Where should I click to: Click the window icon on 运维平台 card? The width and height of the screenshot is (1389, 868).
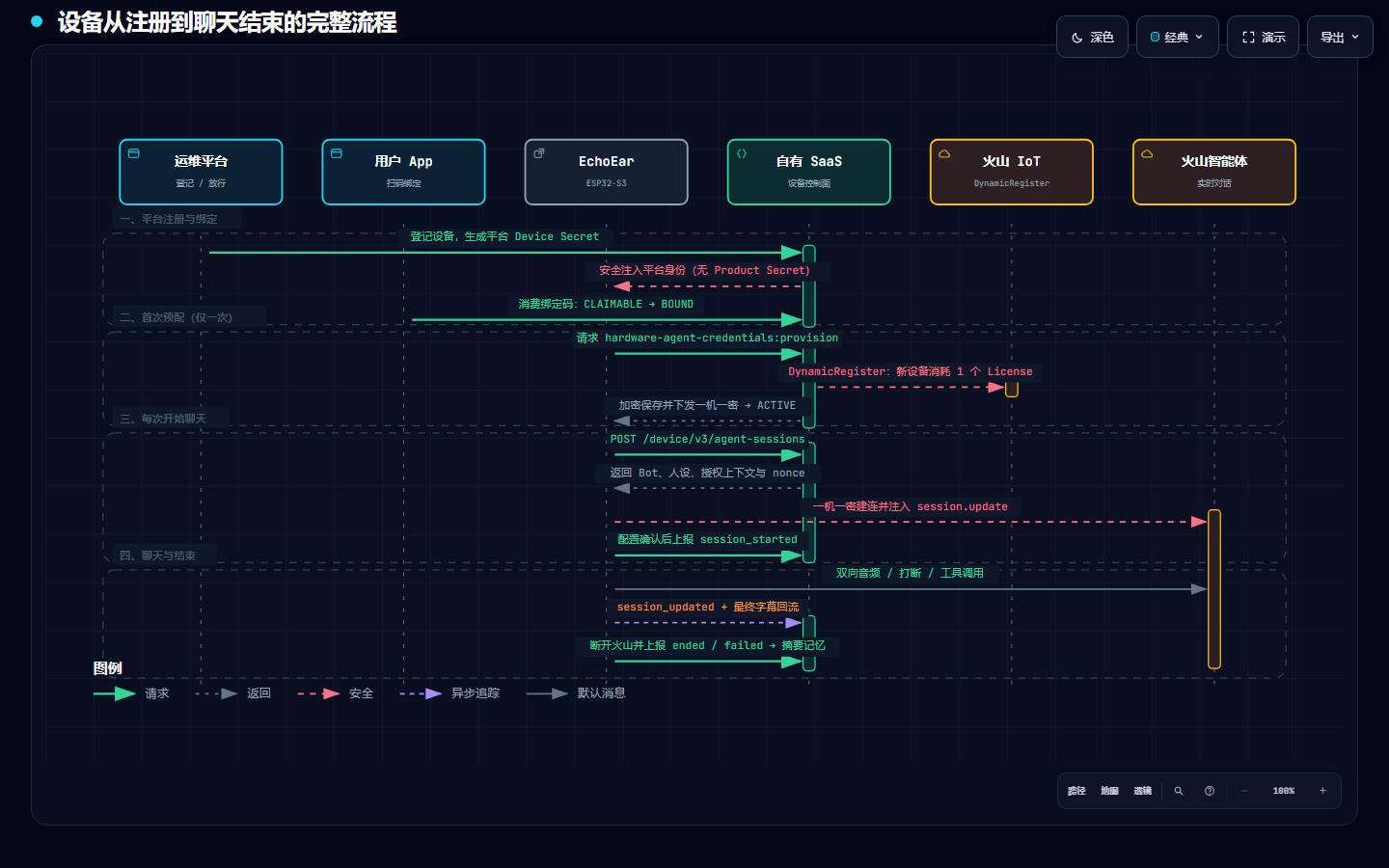tap(134, 153)
